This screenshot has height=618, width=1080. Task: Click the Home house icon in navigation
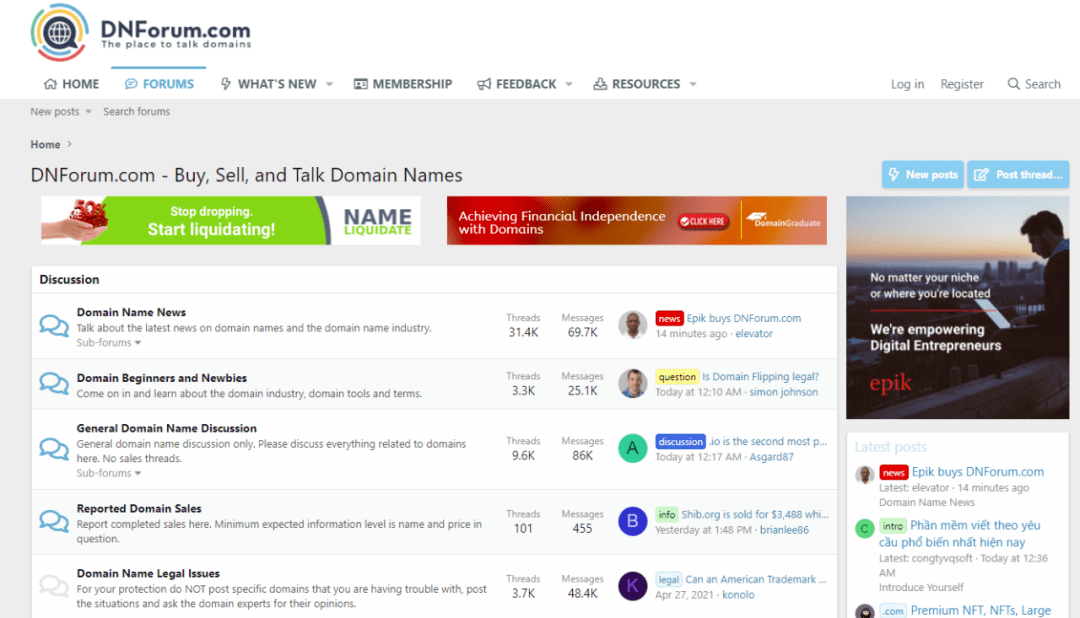point(50,84)
